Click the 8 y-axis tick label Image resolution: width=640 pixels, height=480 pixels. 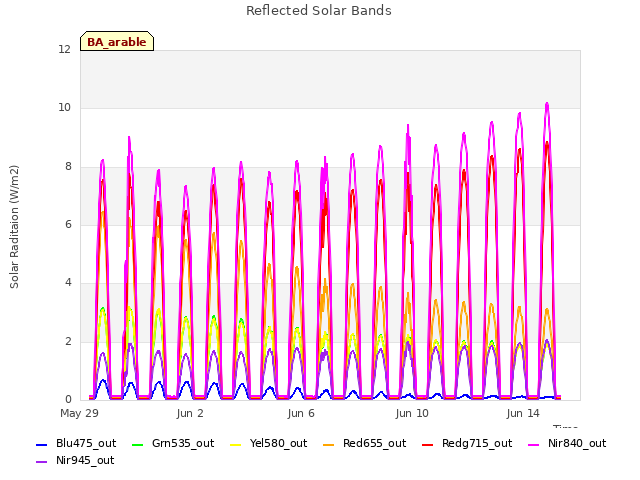68,167
